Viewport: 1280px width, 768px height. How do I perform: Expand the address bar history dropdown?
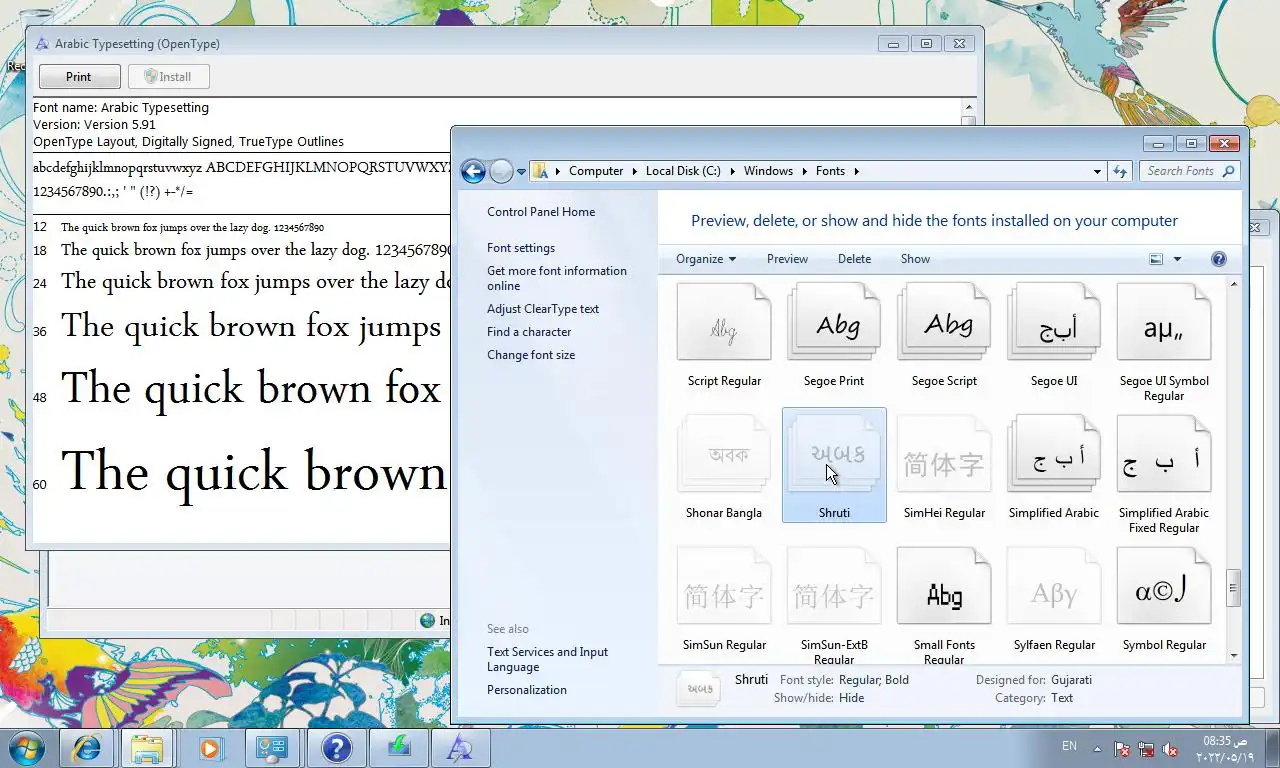[x=1097, y=171]
